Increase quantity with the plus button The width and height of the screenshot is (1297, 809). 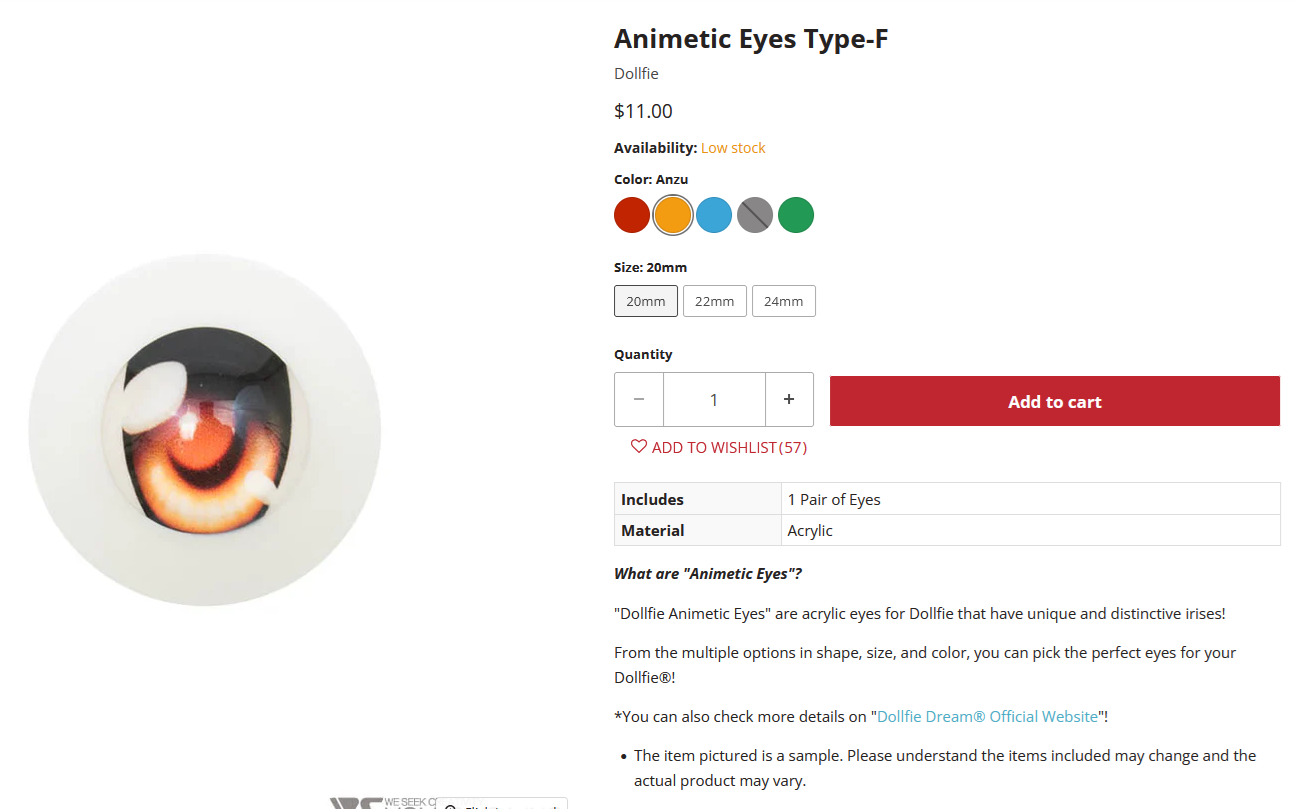point(789,400)
